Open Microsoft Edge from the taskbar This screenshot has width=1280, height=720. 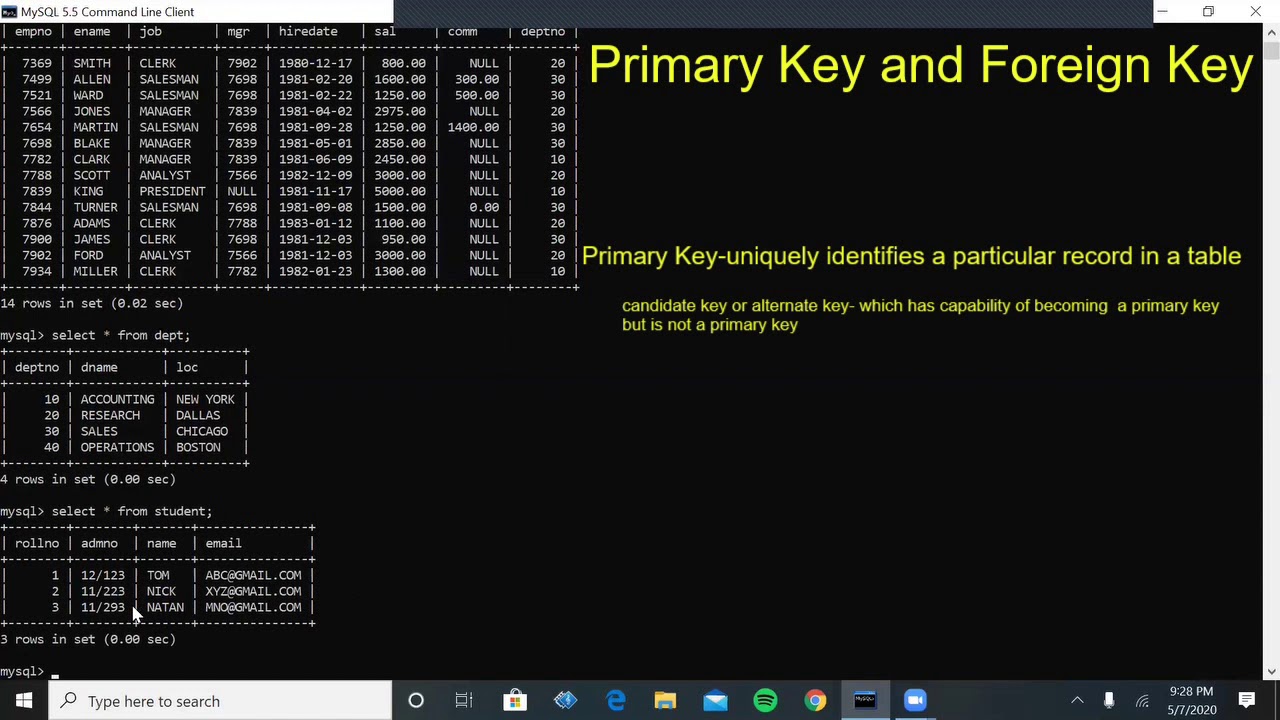click(615, 701)
